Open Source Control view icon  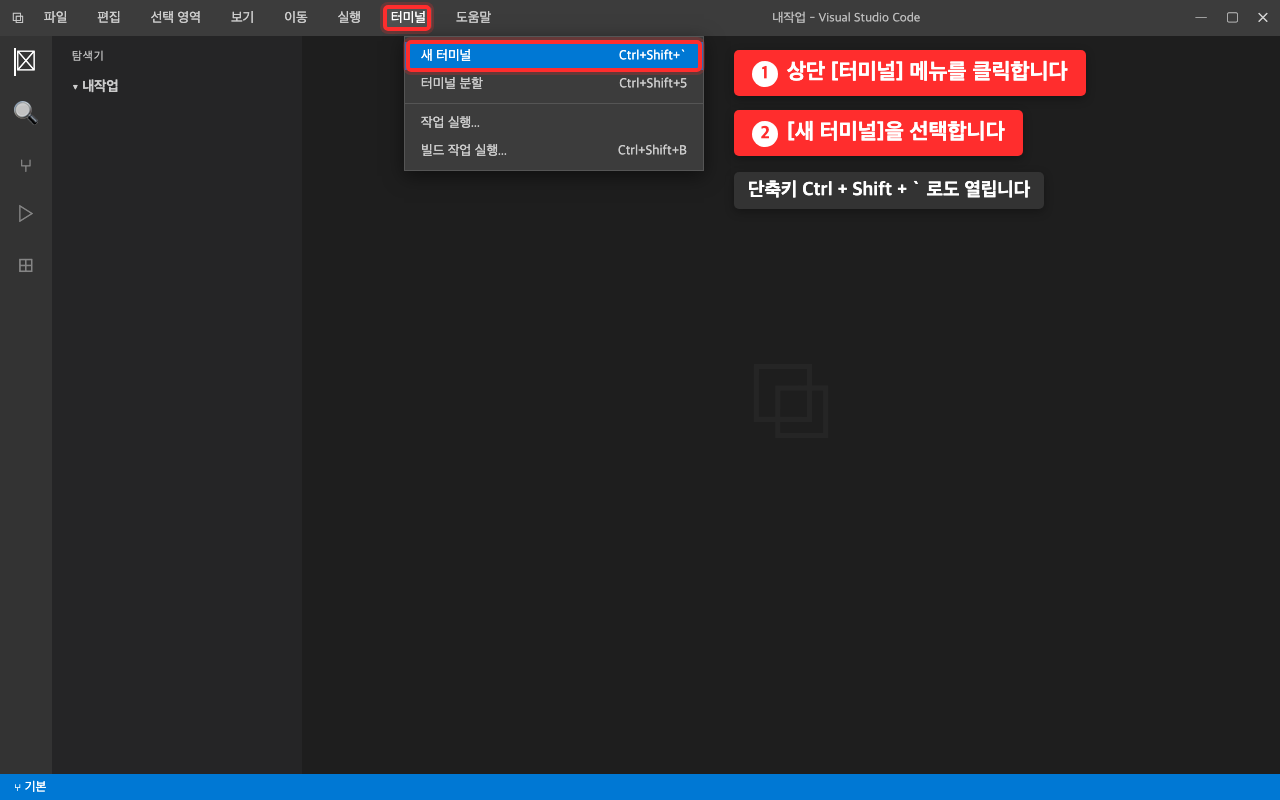coord(26,165)
